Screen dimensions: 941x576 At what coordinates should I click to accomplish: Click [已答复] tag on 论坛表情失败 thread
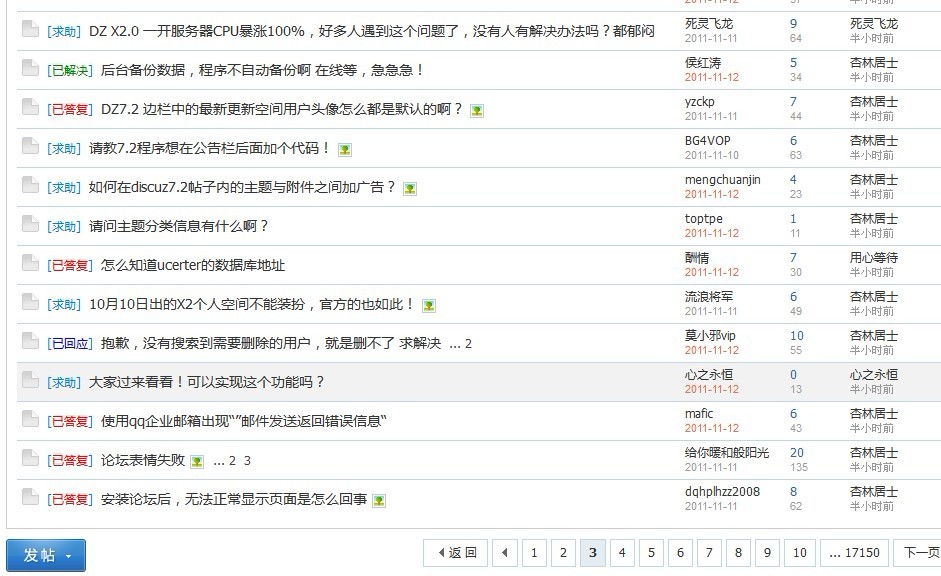tap(70, 460)
